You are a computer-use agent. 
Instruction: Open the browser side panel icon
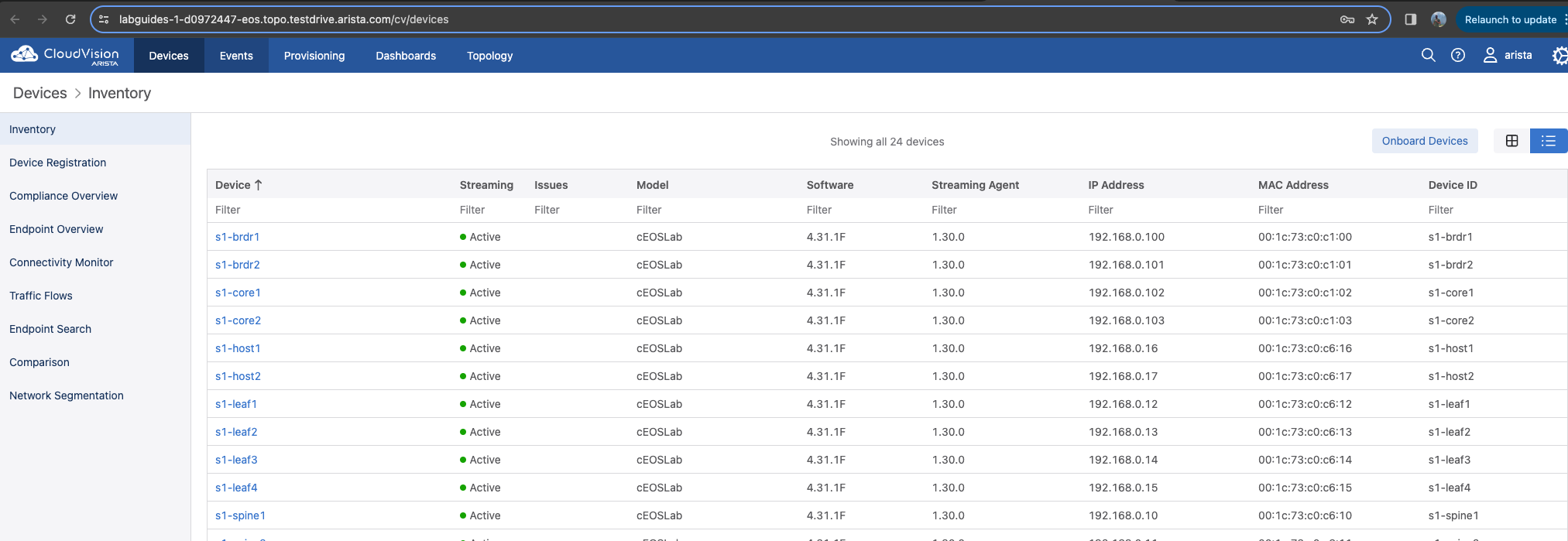pyautogui.click(x=1410, y=19)
